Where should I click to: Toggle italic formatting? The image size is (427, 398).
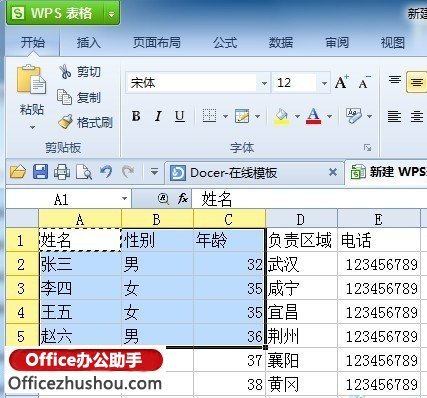[x=158, y=116]
